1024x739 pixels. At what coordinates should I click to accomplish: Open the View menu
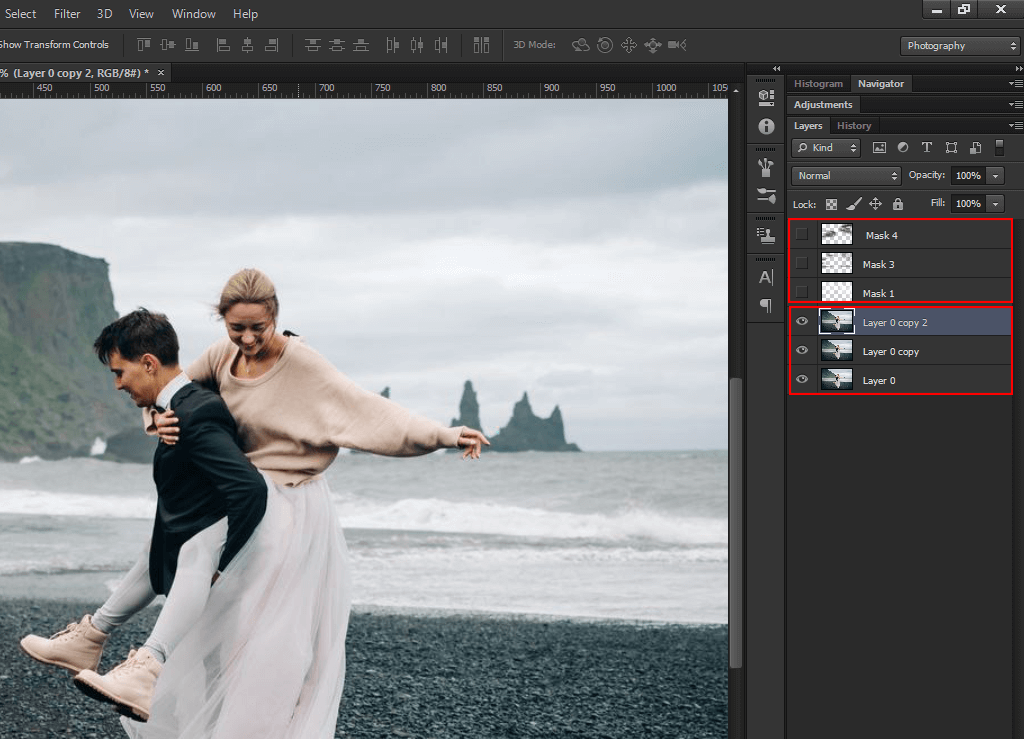(x=141, y=14)
